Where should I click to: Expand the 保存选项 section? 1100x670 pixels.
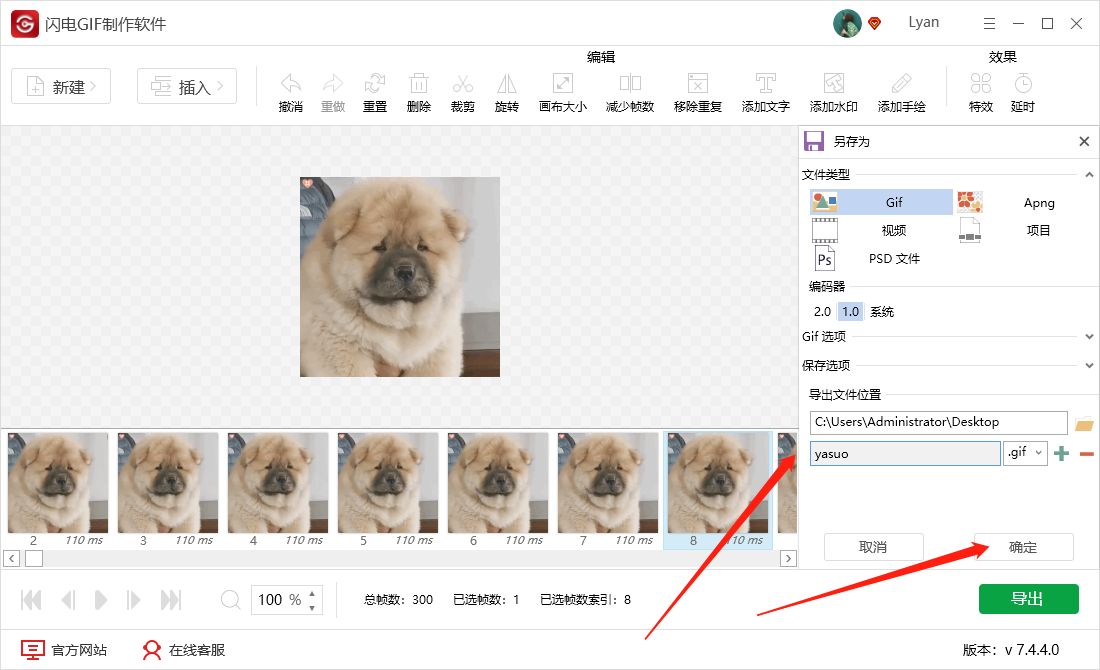[1088, 364]
